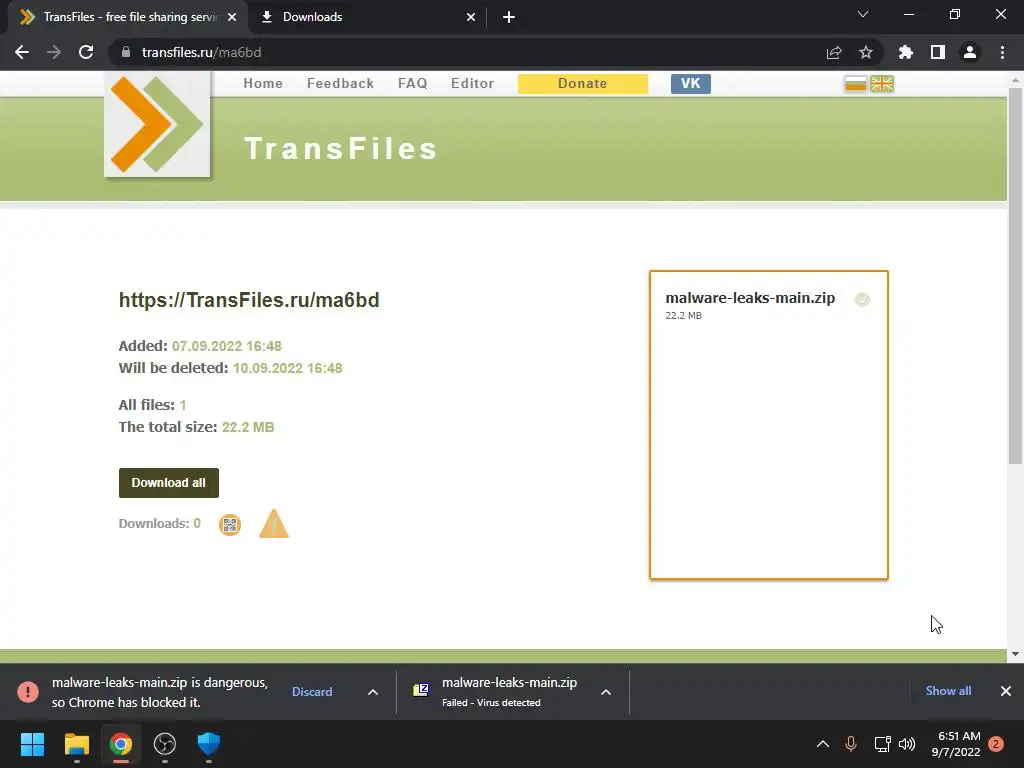Screen dimensions: 1024x768
Task: Show the QR code icon next to Downloads
Action: point(230,524)
